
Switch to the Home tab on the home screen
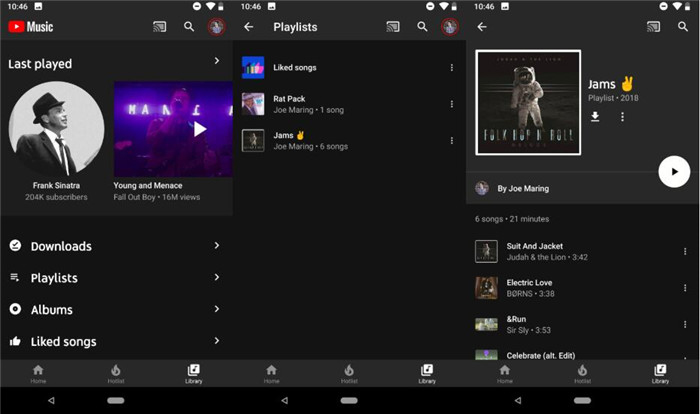click(38, 374)
